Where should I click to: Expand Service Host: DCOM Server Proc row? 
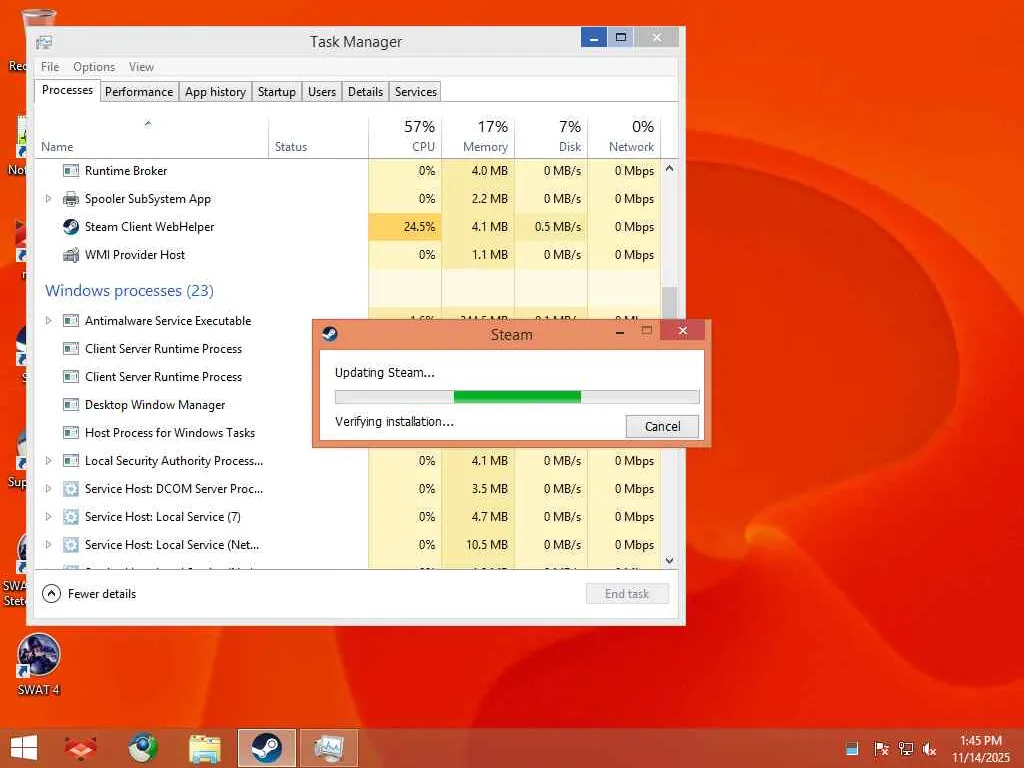click(48, 488)
